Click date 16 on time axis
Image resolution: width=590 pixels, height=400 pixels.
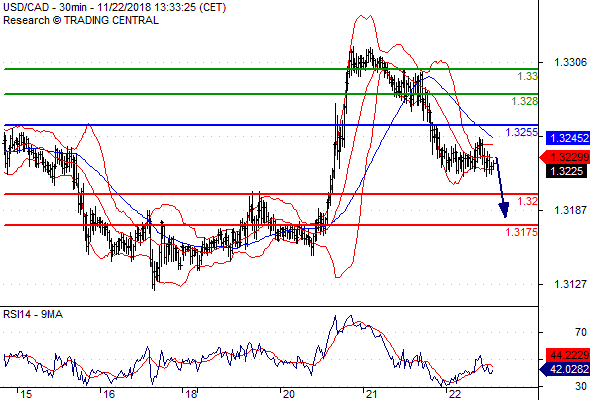109,394
